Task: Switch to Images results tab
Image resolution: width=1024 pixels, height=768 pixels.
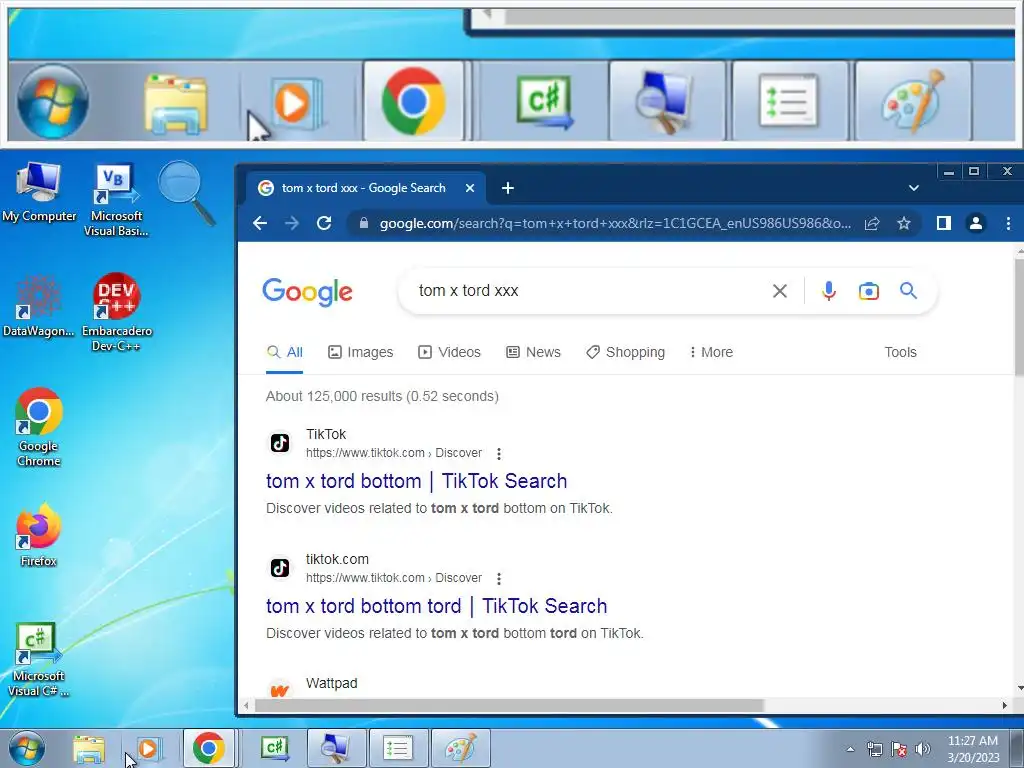Action: coord(360,352)
